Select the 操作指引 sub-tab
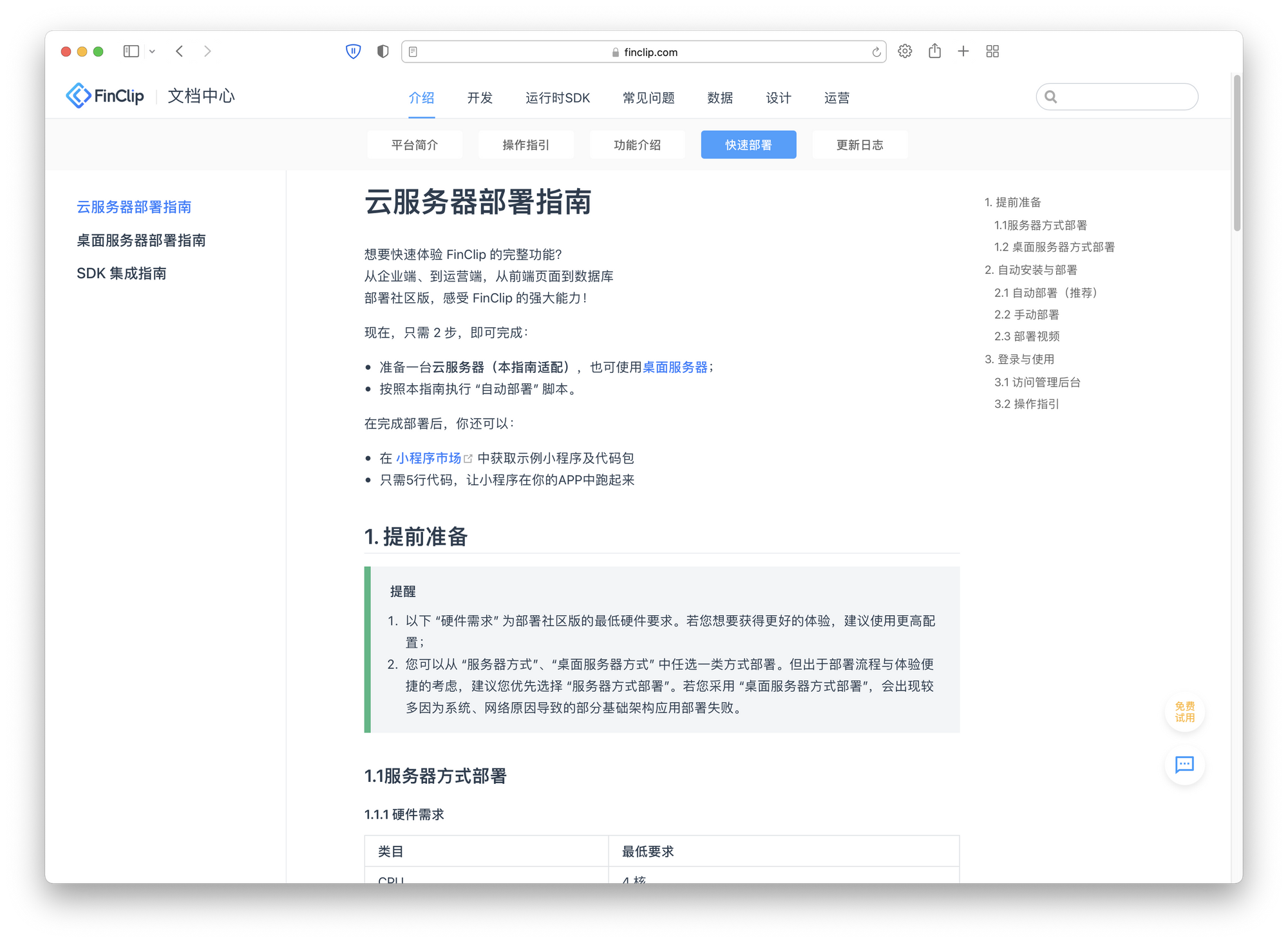Screen dimensions: 1288x943 click(526, 145)
